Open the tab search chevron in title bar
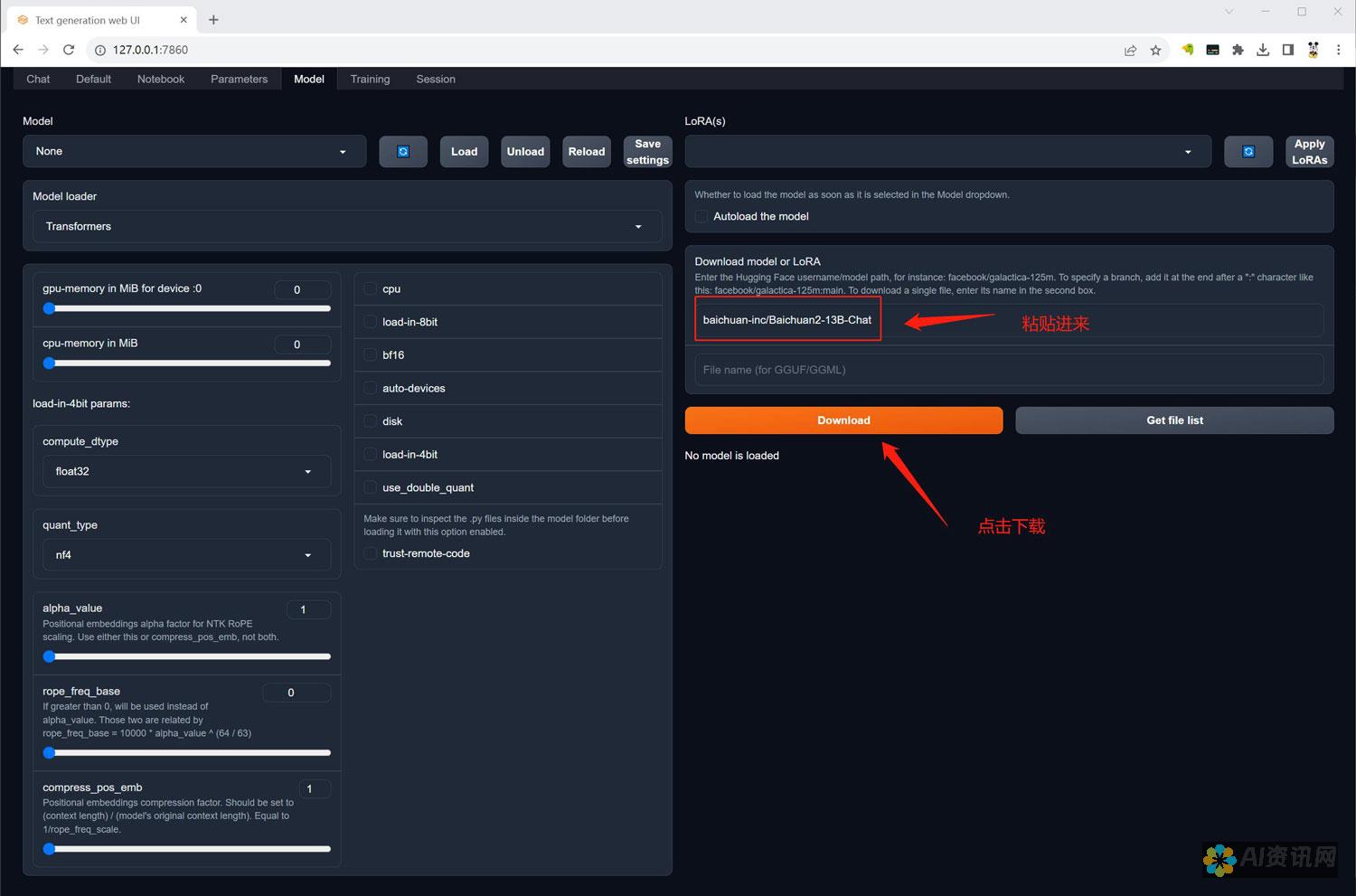 click(x=1229, y=12)
